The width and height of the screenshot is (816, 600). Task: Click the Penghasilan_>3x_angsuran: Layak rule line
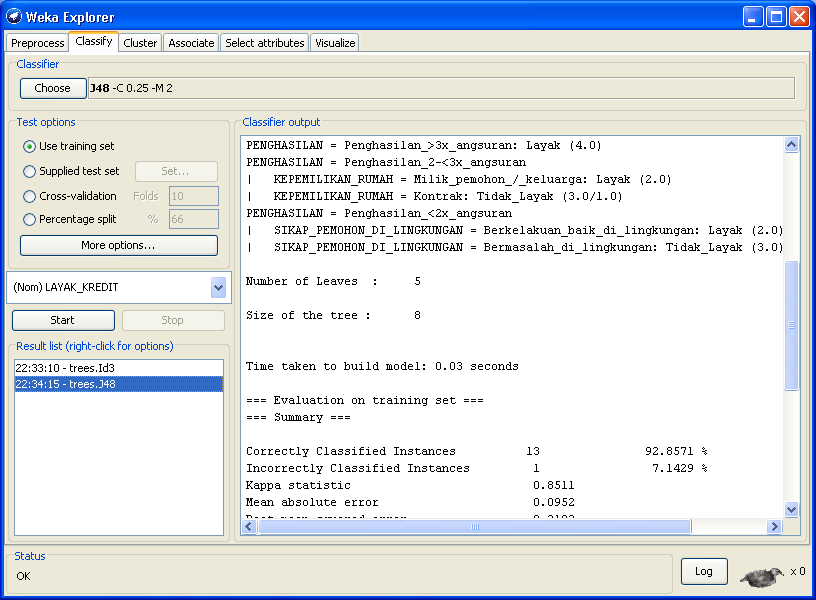424,146
